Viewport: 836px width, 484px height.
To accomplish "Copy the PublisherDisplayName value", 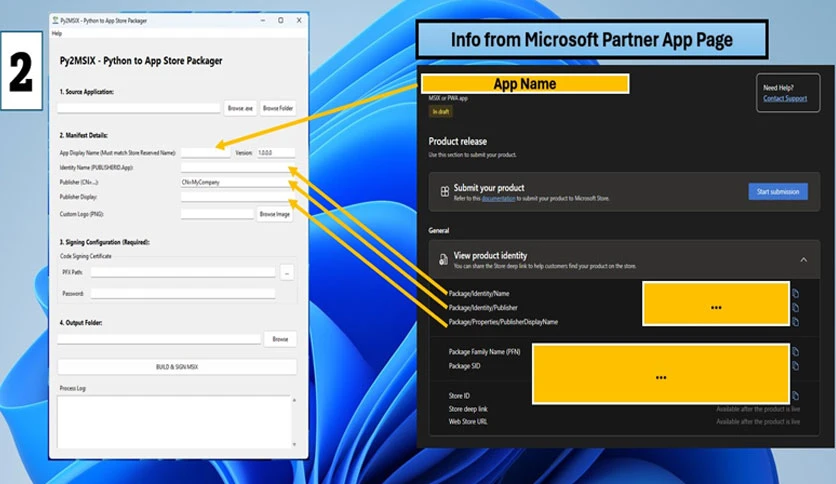I will click(x=795, y=322).
